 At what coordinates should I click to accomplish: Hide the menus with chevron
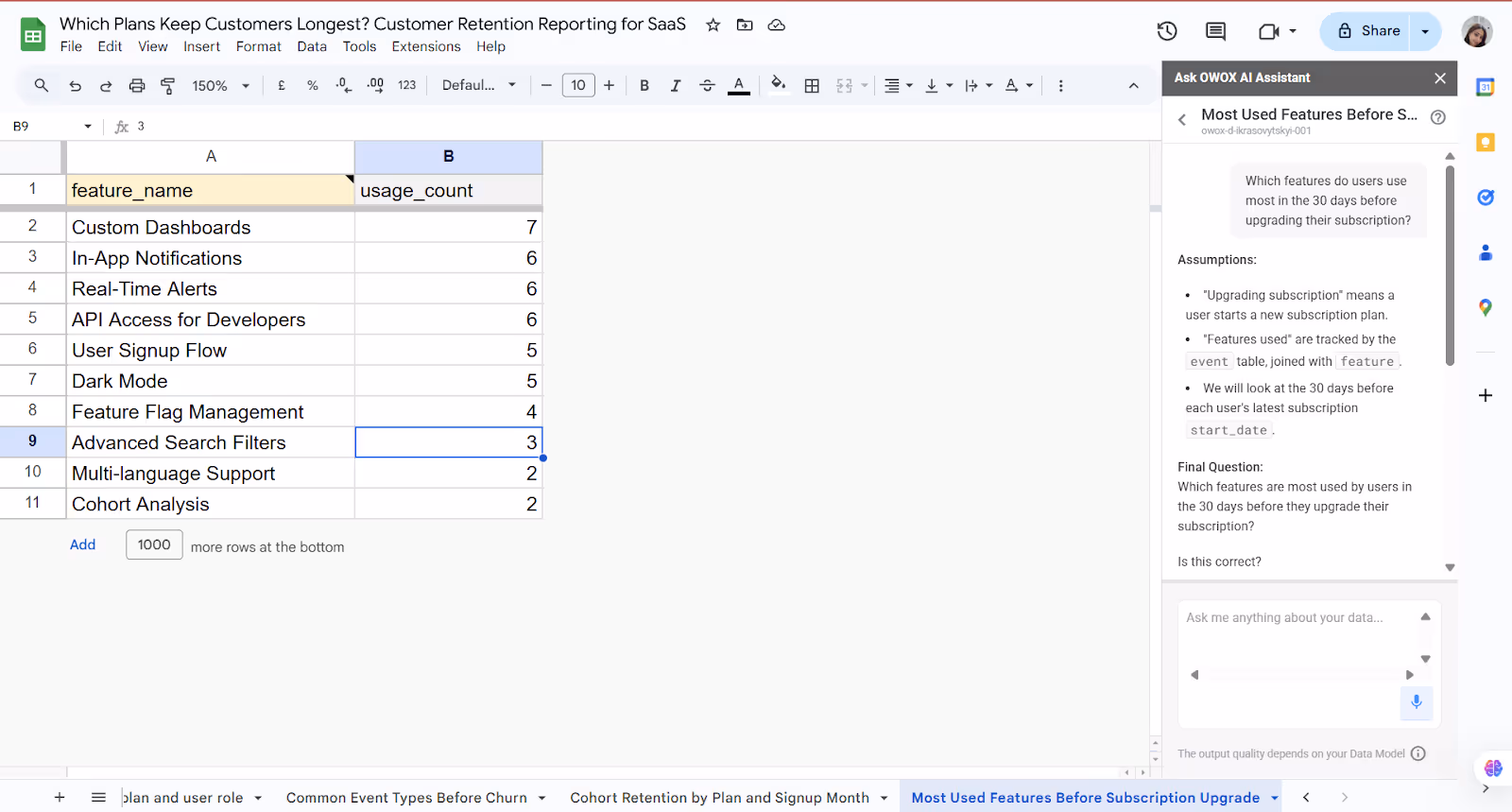tap(1133, 85)
